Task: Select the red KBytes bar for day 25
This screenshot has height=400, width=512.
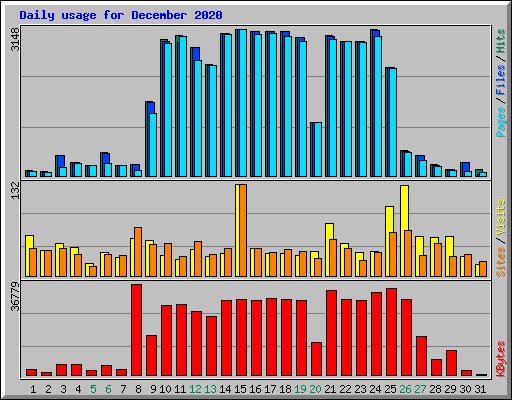Action: [x=391, y=332]
